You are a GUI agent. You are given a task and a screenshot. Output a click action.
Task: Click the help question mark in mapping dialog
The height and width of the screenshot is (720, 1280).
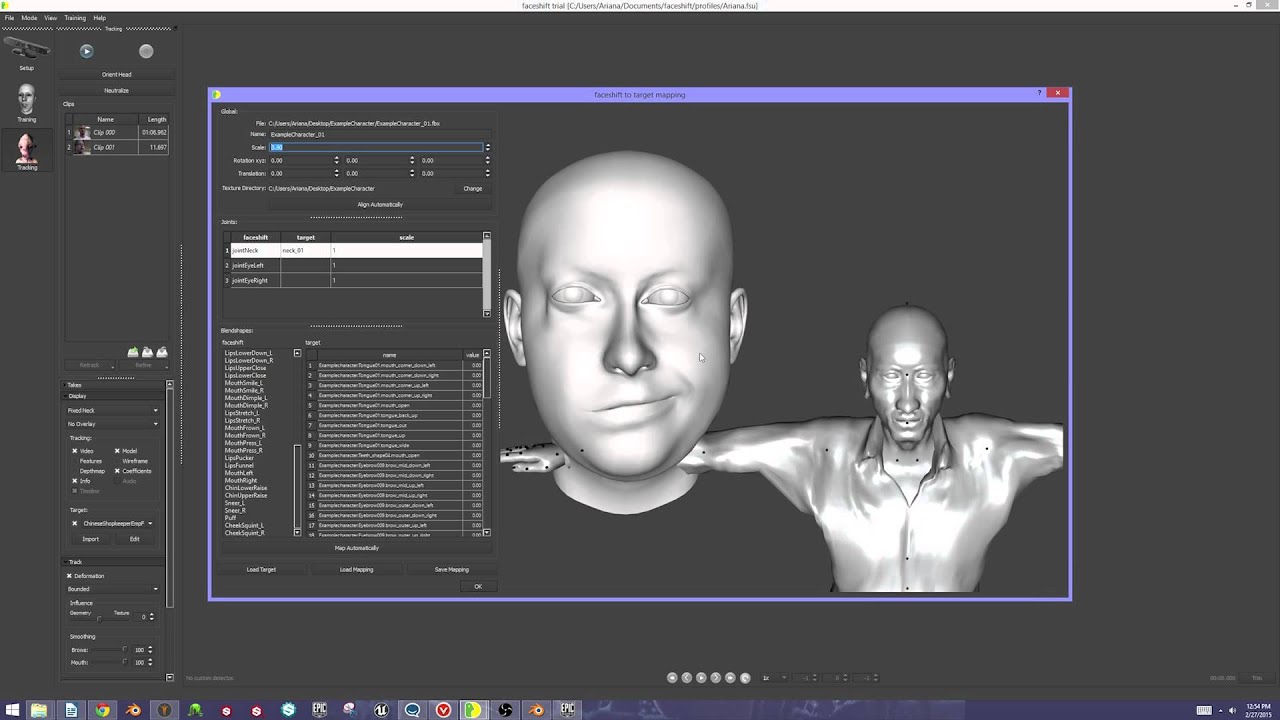tap(1039, 93)
